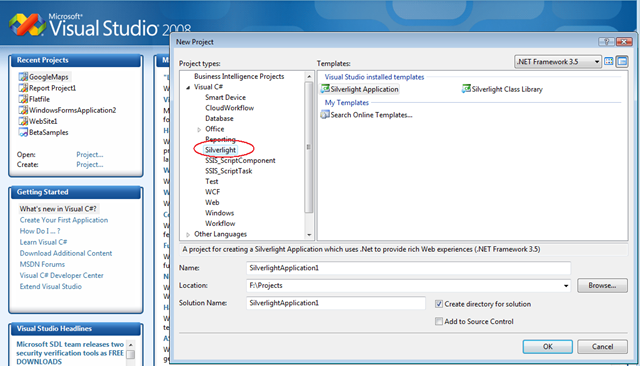This screenshot has width=640, height=366.
Task: Expand the Office tree node
Action: (x=199, y=129)
